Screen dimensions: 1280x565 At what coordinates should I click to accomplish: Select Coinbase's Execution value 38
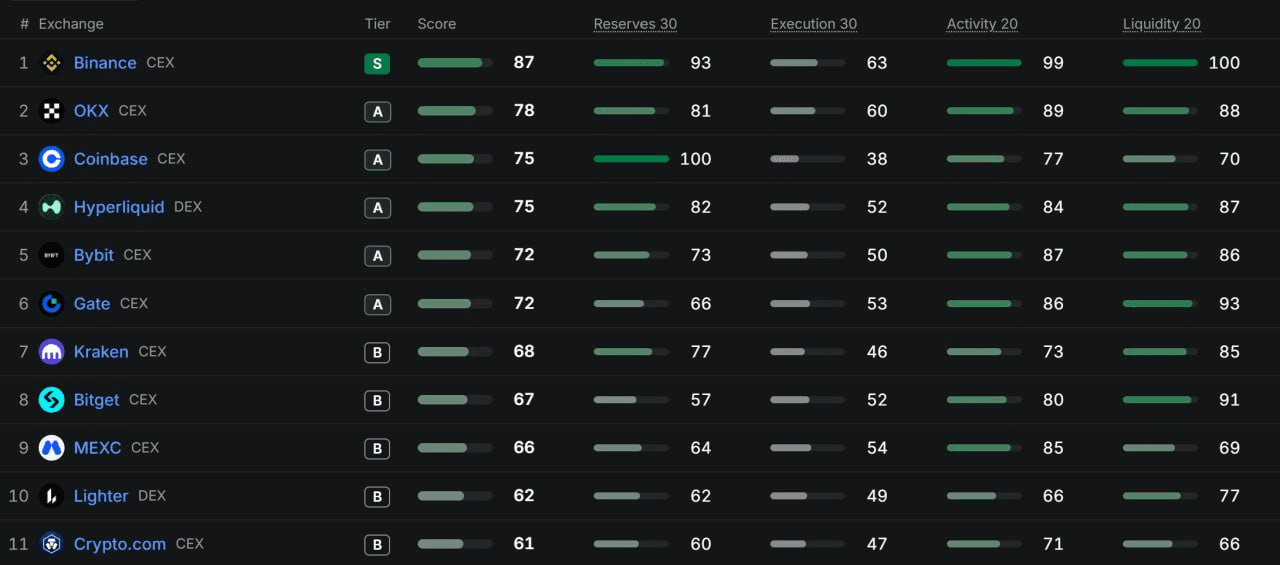877,159
